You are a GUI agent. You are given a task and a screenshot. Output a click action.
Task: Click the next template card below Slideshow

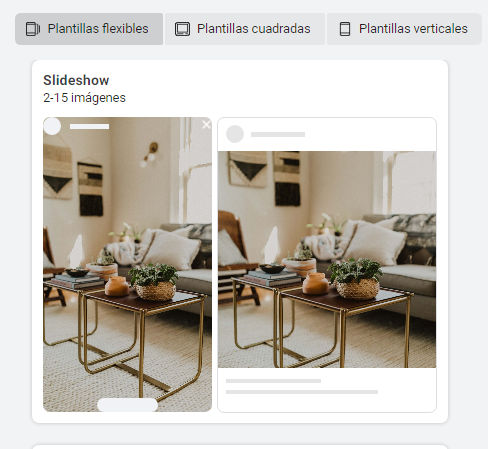click(x=240, y=447)
